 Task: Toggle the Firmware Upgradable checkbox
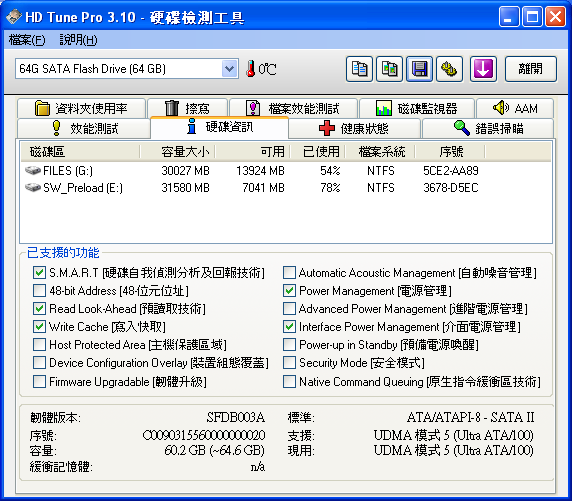pos(39,381)
